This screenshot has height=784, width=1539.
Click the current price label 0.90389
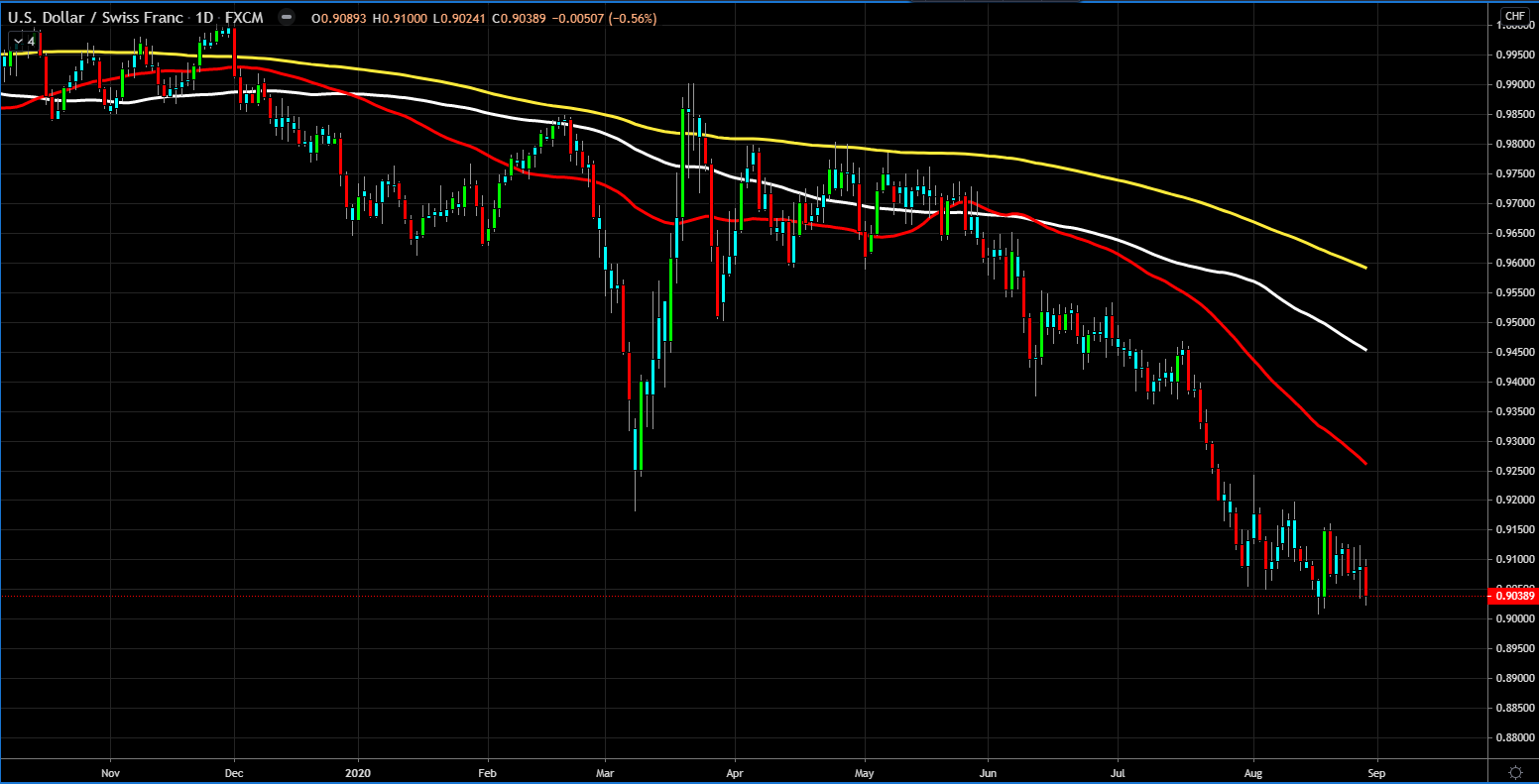pyautogui.click(x=1513, y=596)
